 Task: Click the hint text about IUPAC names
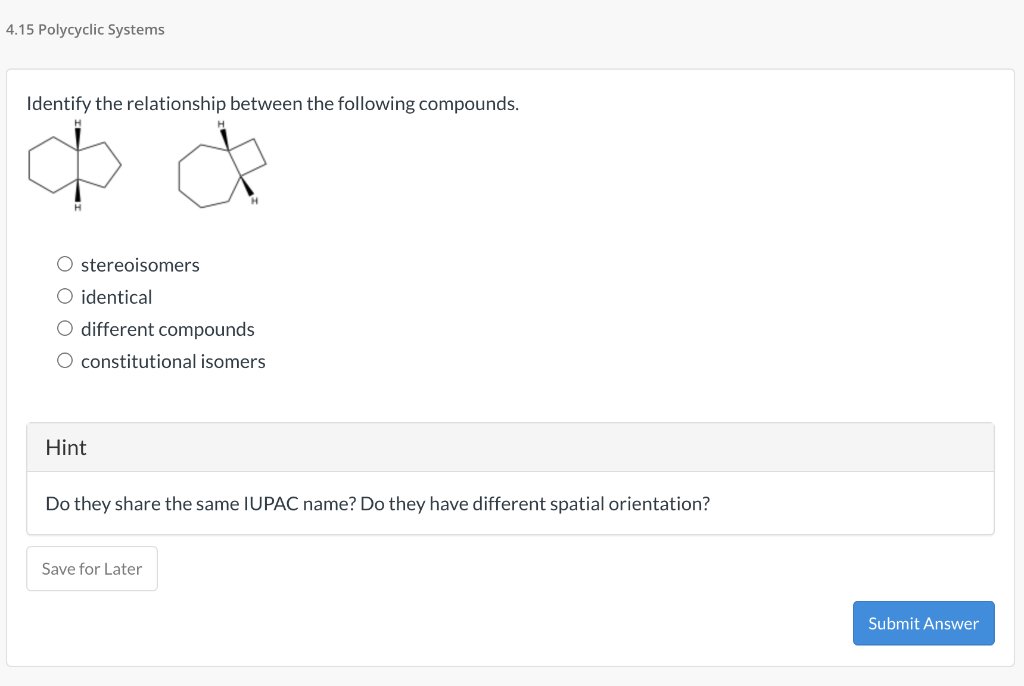click(x=378, y=503)
